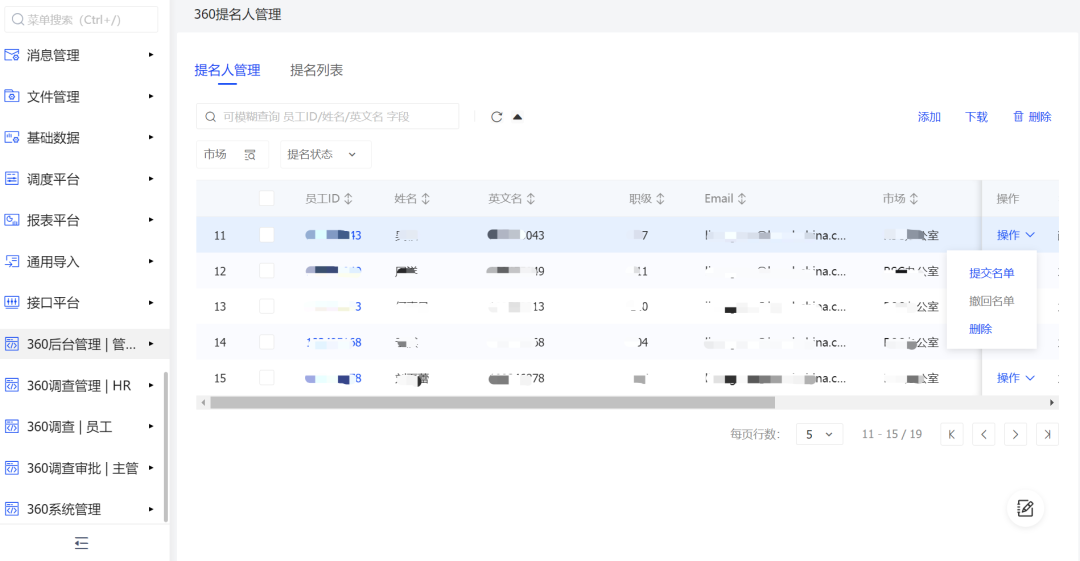Jump to the last page of results
Viewport: 1080px width, 561px height.
[1047, 434]
